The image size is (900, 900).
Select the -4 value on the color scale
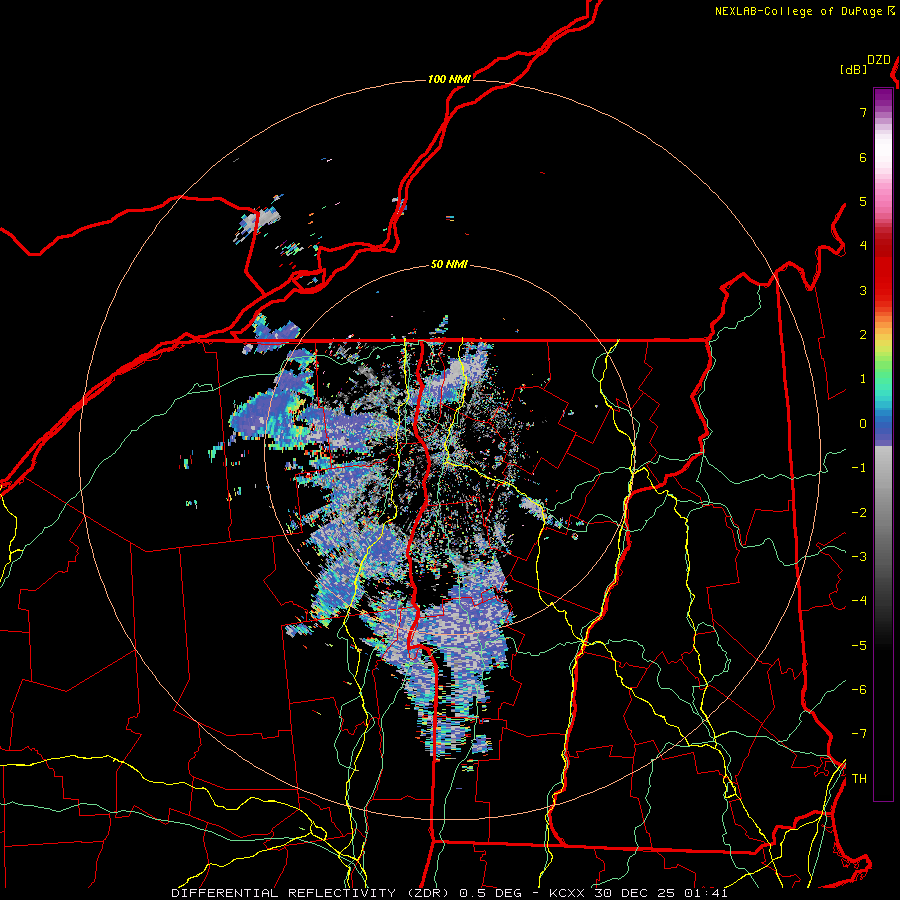[x=859, y=601]
